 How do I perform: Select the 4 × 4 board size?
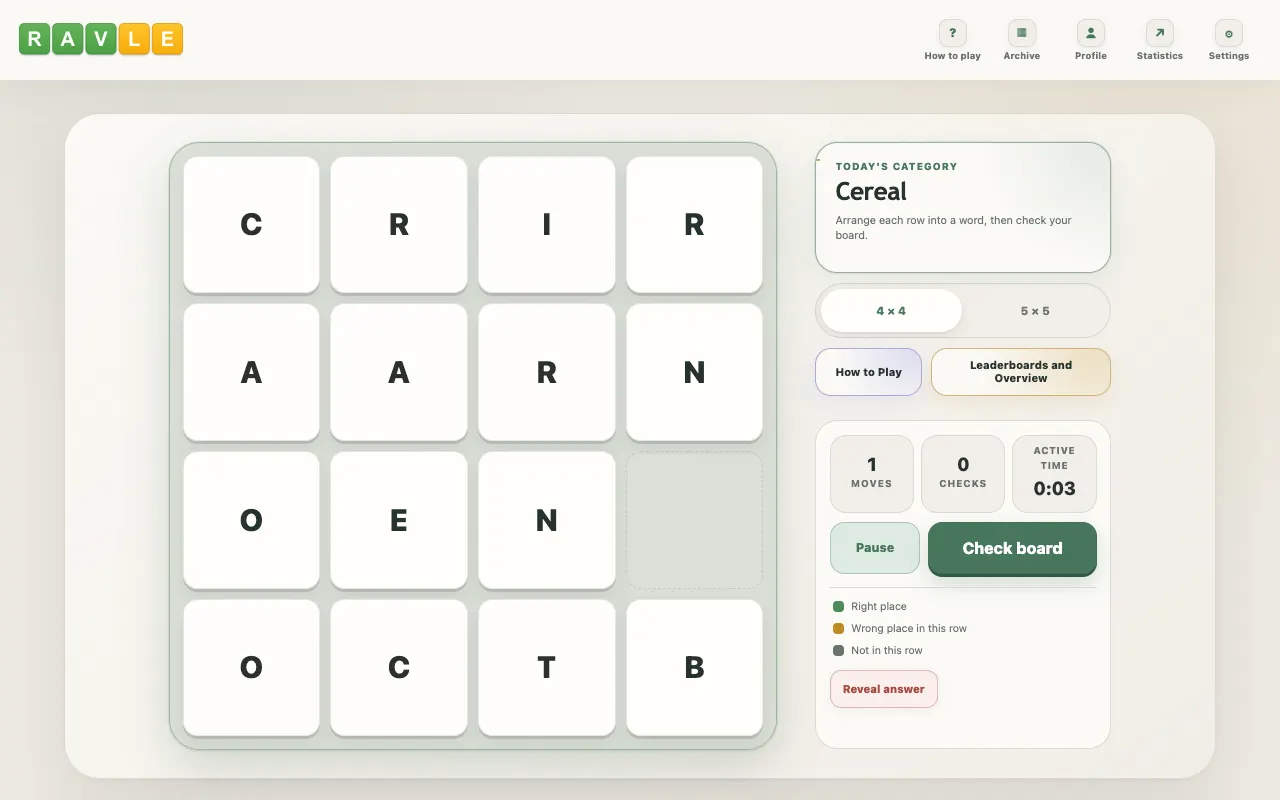891,311
